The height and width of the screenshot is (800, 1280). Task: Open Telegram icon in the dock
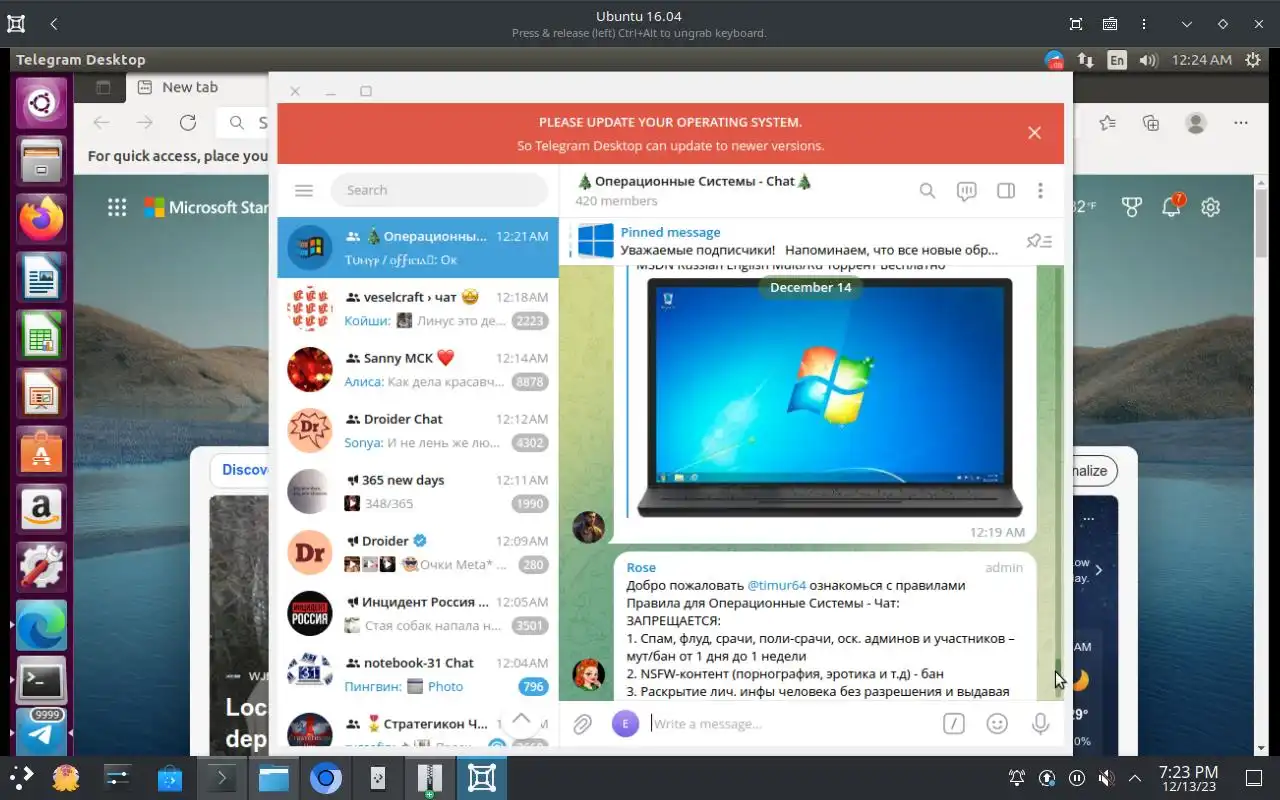(x=41, y=734)
